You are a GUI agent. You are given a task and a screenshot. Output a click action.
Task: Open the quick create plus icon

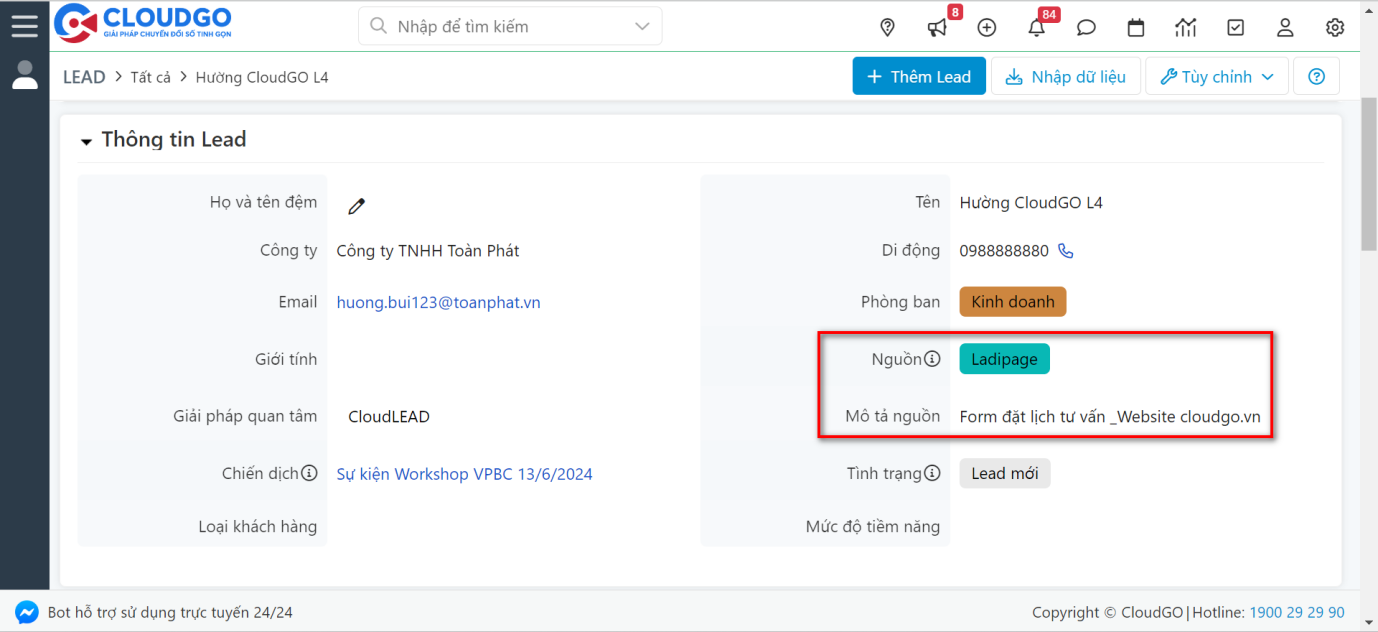tap(986, 27)
